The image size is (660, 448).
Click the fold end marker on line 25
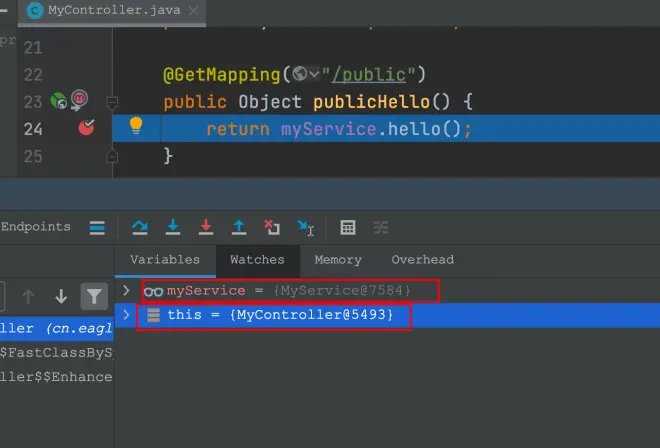(112, 156)
